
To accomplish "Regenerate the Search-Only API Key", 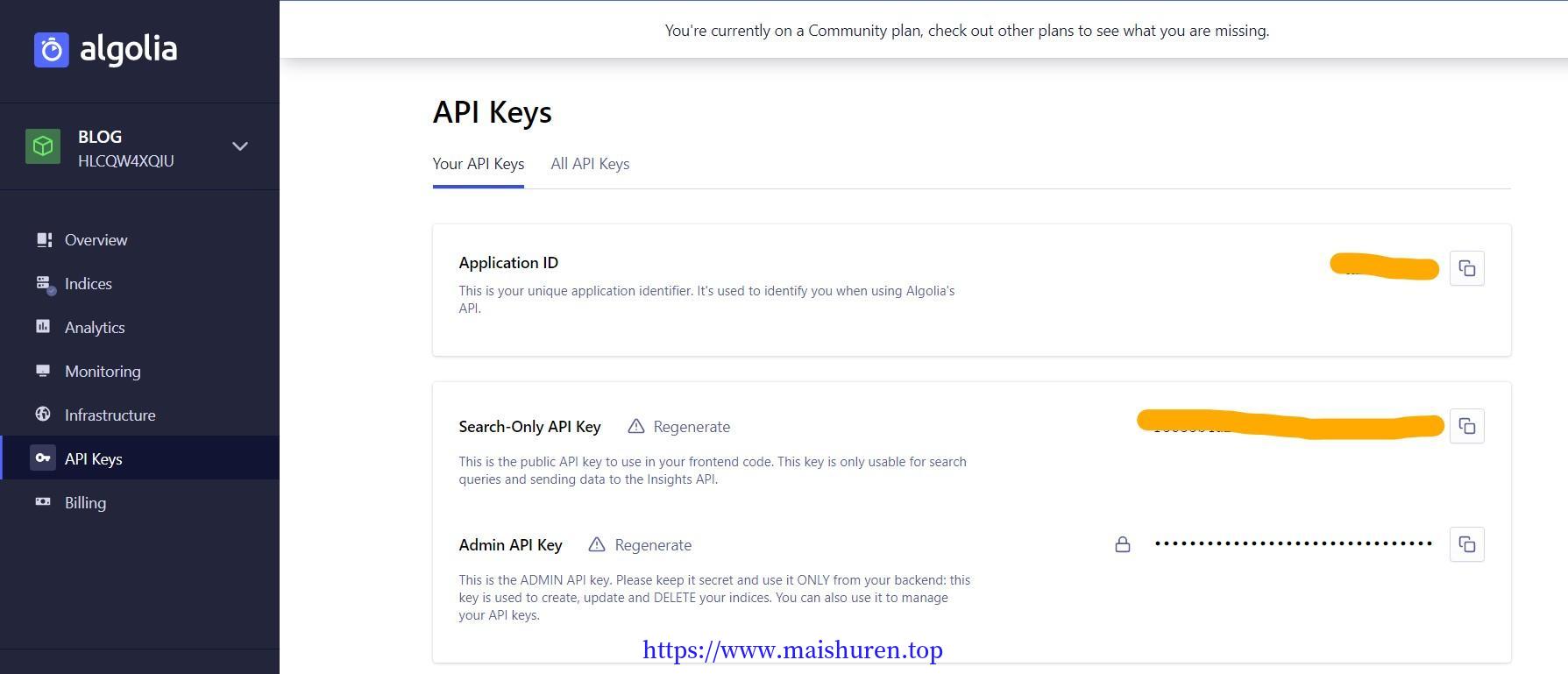I will [679, 427].
